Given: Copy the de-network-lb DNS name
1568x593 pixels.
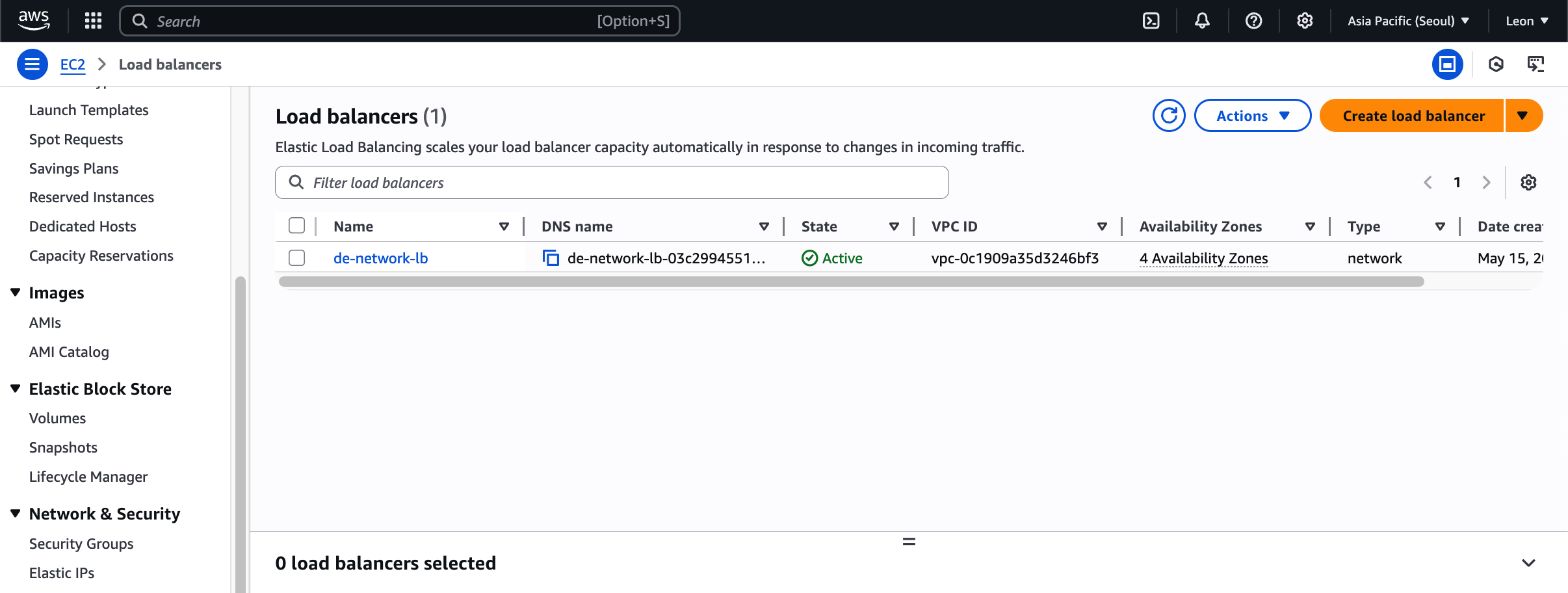Looking at the screenshot, I should [x=551, y=258].
